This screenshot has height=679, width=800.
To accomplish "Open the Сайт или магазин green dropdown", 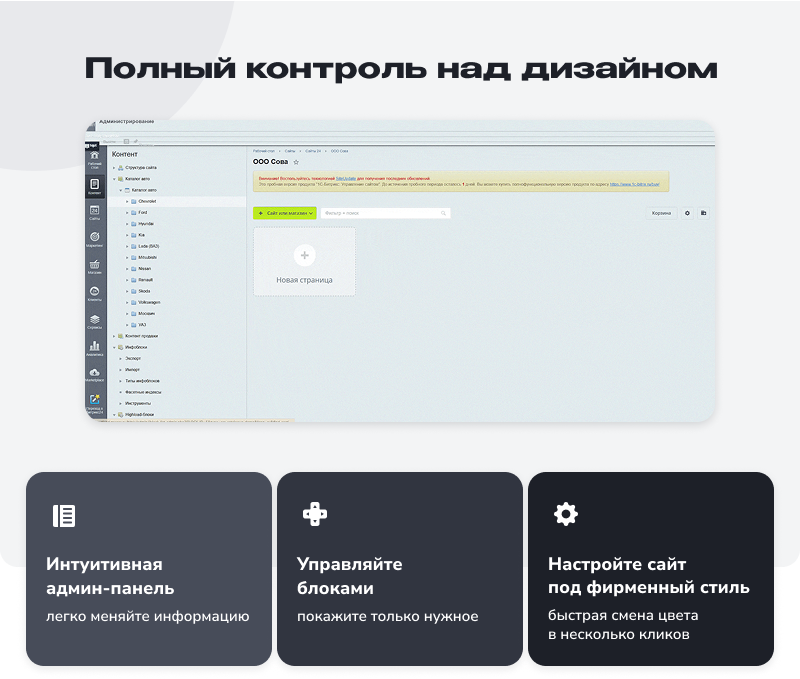I will tap(285, 213).
